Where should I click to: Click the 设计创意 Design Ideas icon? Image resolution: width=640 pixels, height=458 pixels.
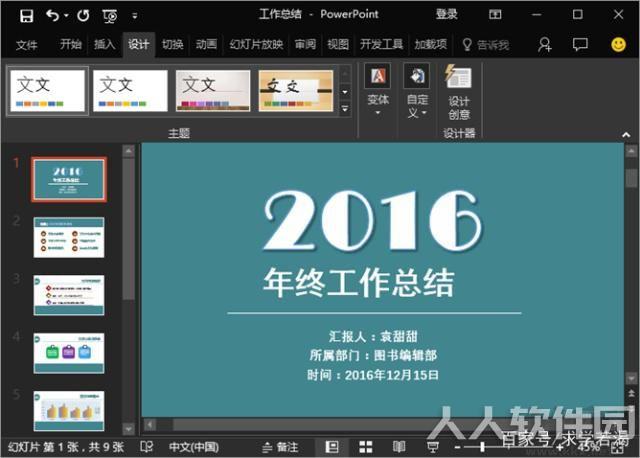pos(459,92)
